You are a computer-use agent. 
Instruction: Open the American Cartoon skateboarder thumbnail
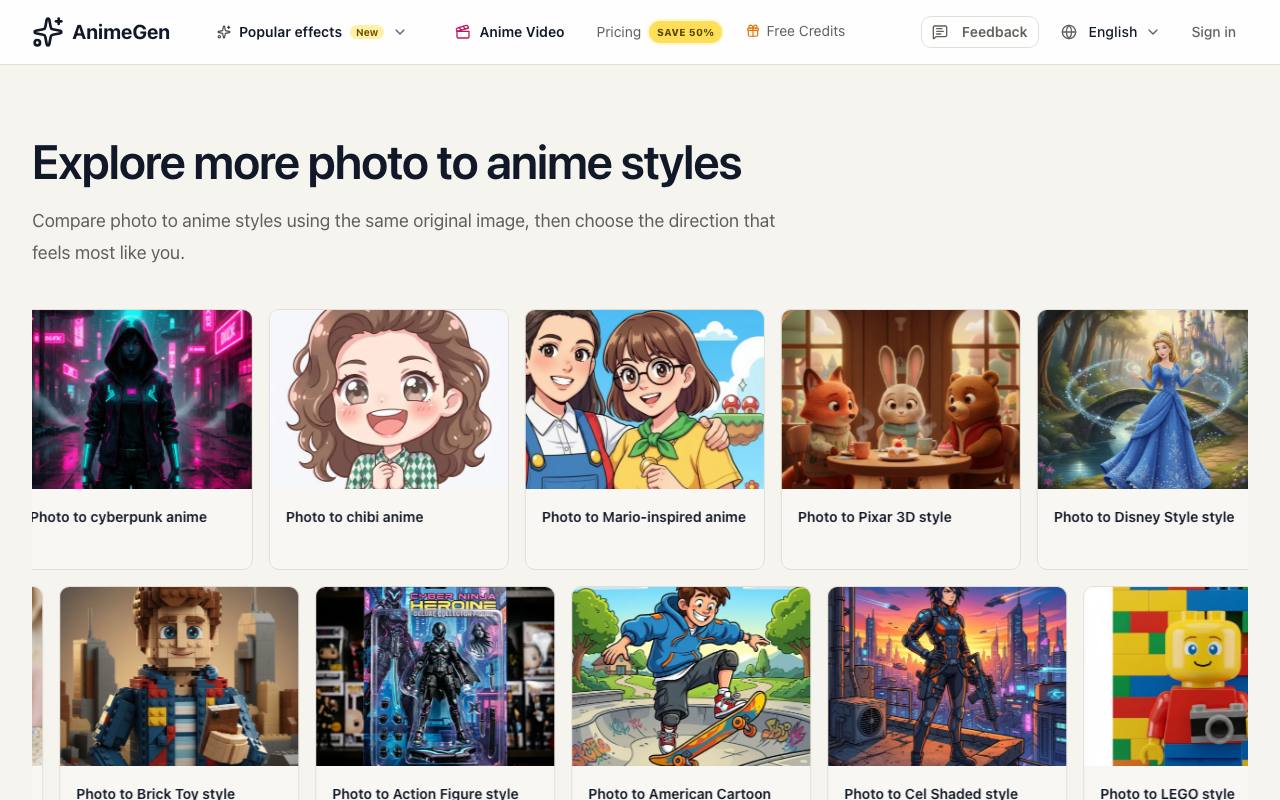pos(691,676)
